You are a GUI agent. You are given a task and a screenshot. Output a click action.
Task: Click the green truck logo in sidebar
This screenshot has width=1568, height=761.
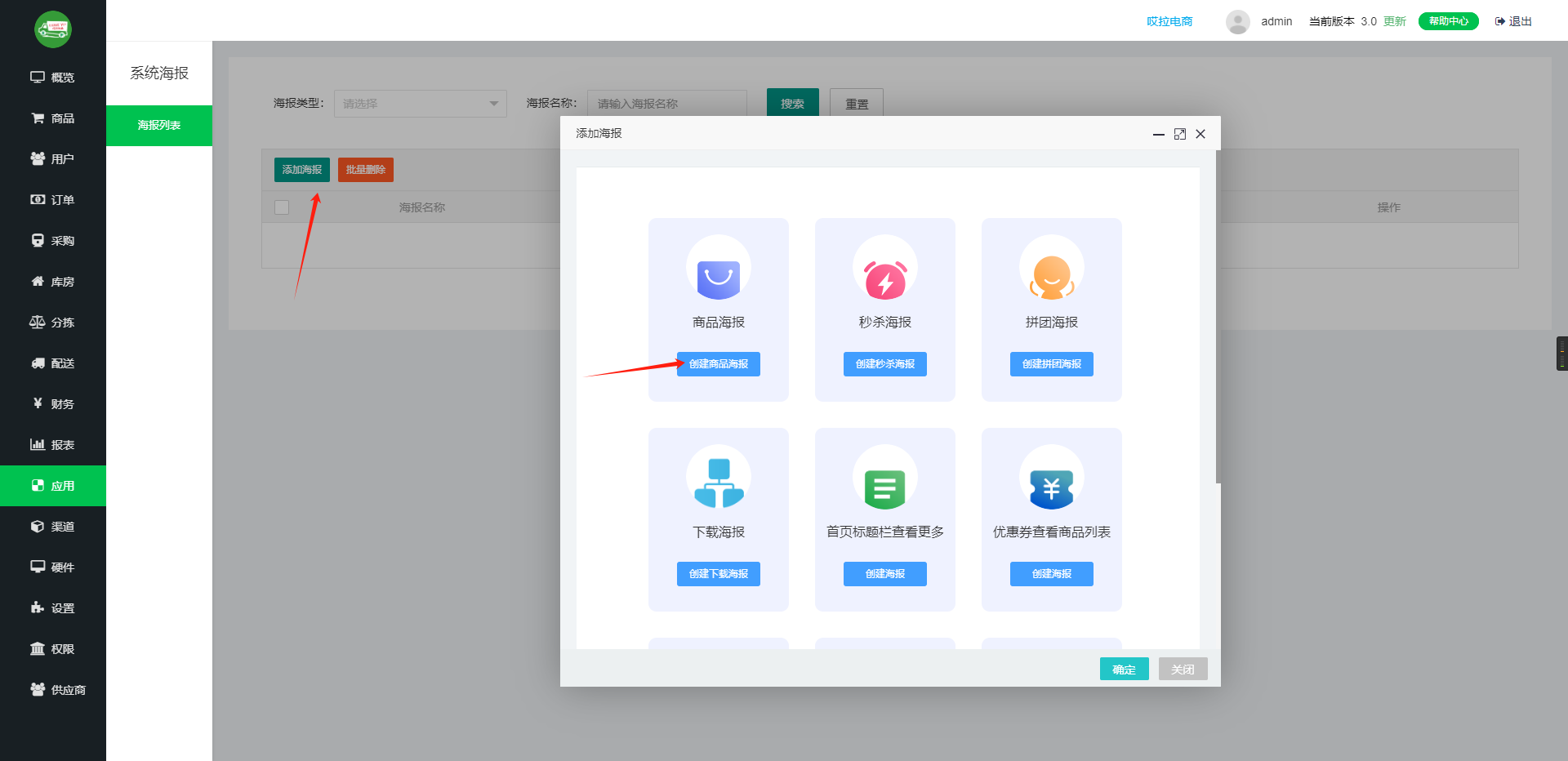click(53, 29)
